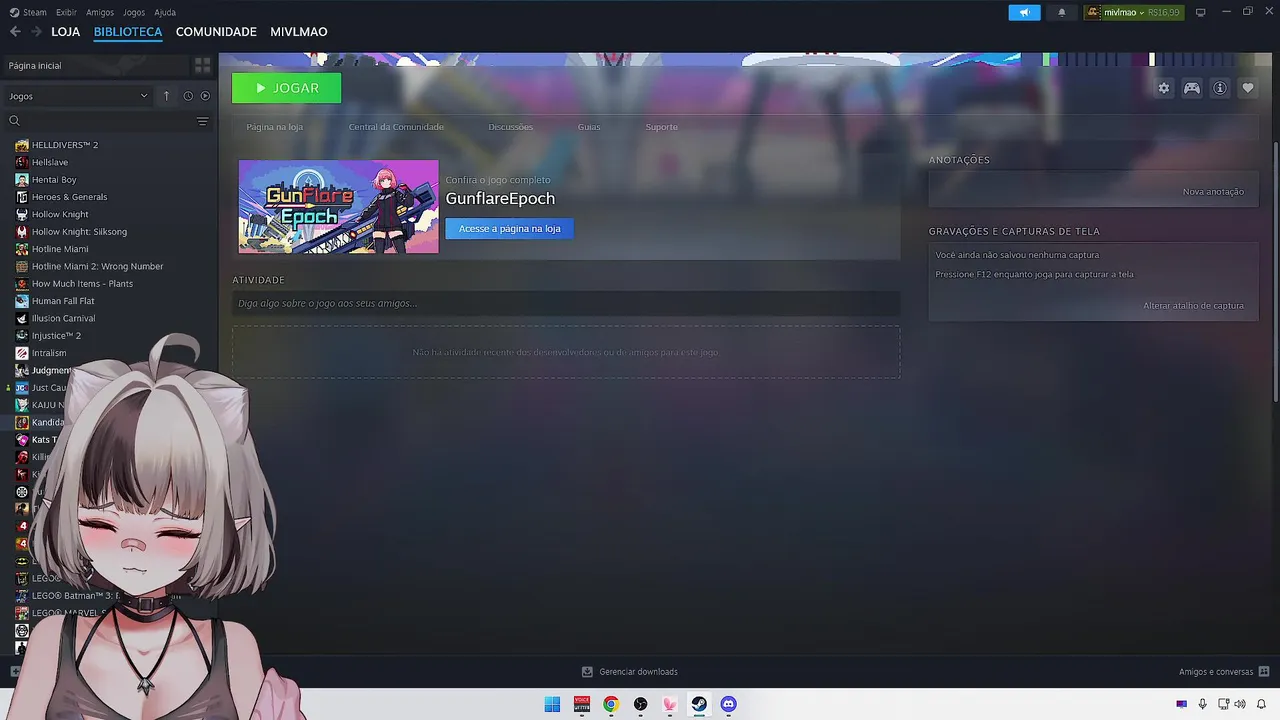The image size is (1280, 720).
Task: Click Alterar atalho de captura
Action: pyautogui.click(x=1194, y=306)
